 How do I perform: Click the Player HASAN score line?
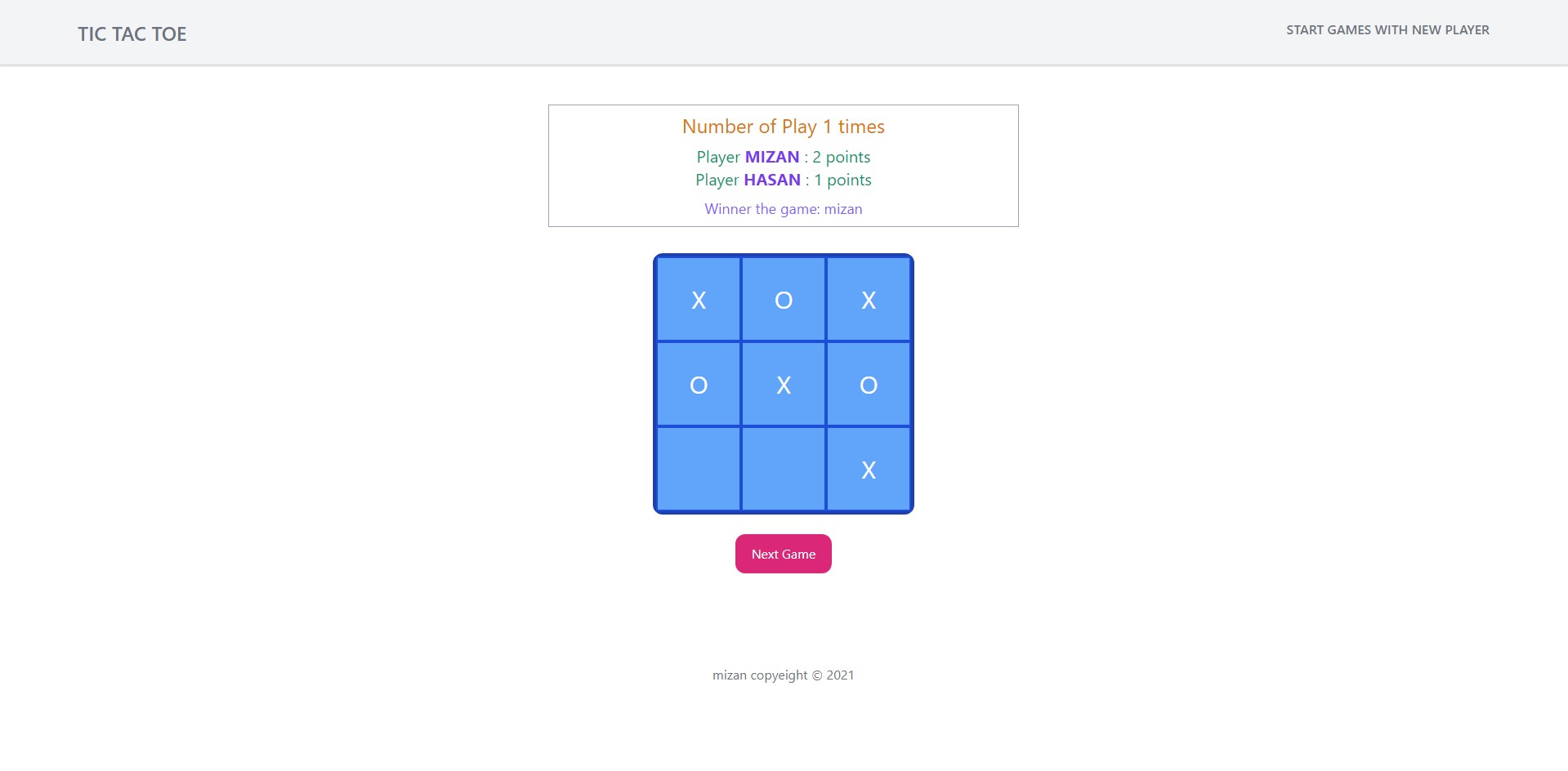782,180
